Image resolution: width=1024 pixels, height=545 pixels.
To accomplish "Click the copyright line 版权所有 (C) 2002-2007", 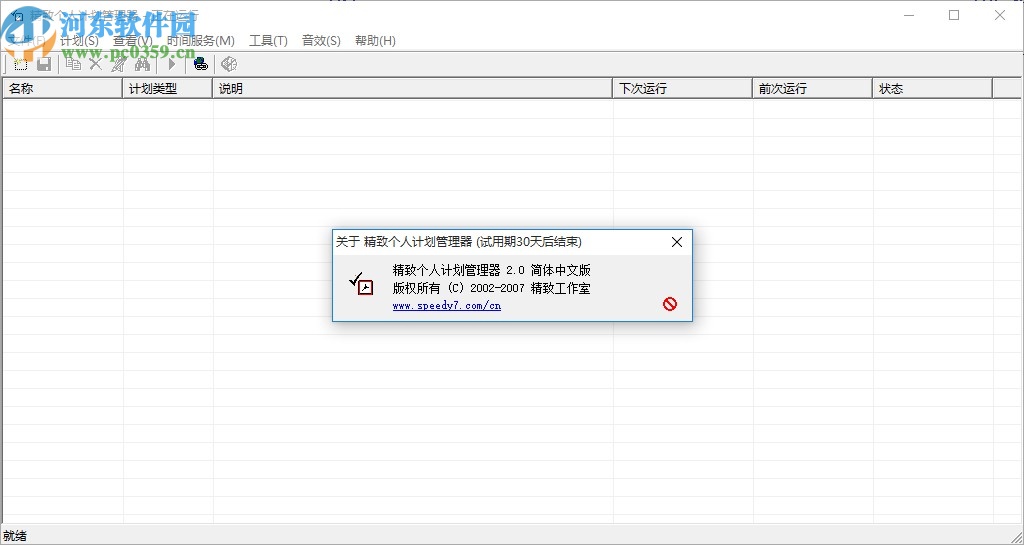I will (458, 288).
